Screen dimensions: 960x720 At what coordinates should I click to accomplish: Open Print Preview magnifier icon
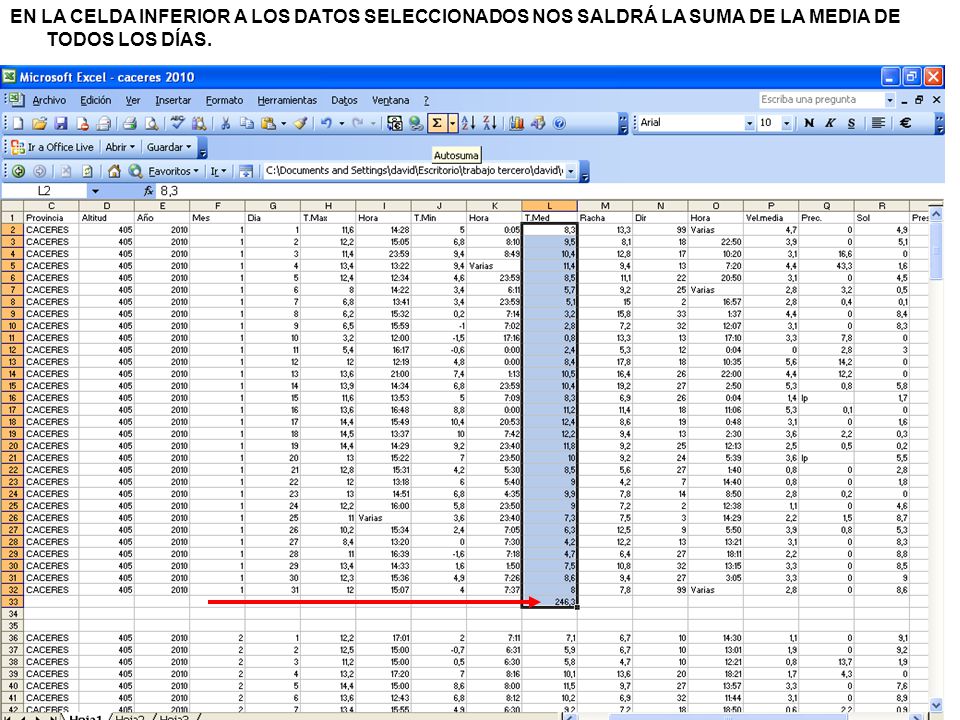(151, 124)
